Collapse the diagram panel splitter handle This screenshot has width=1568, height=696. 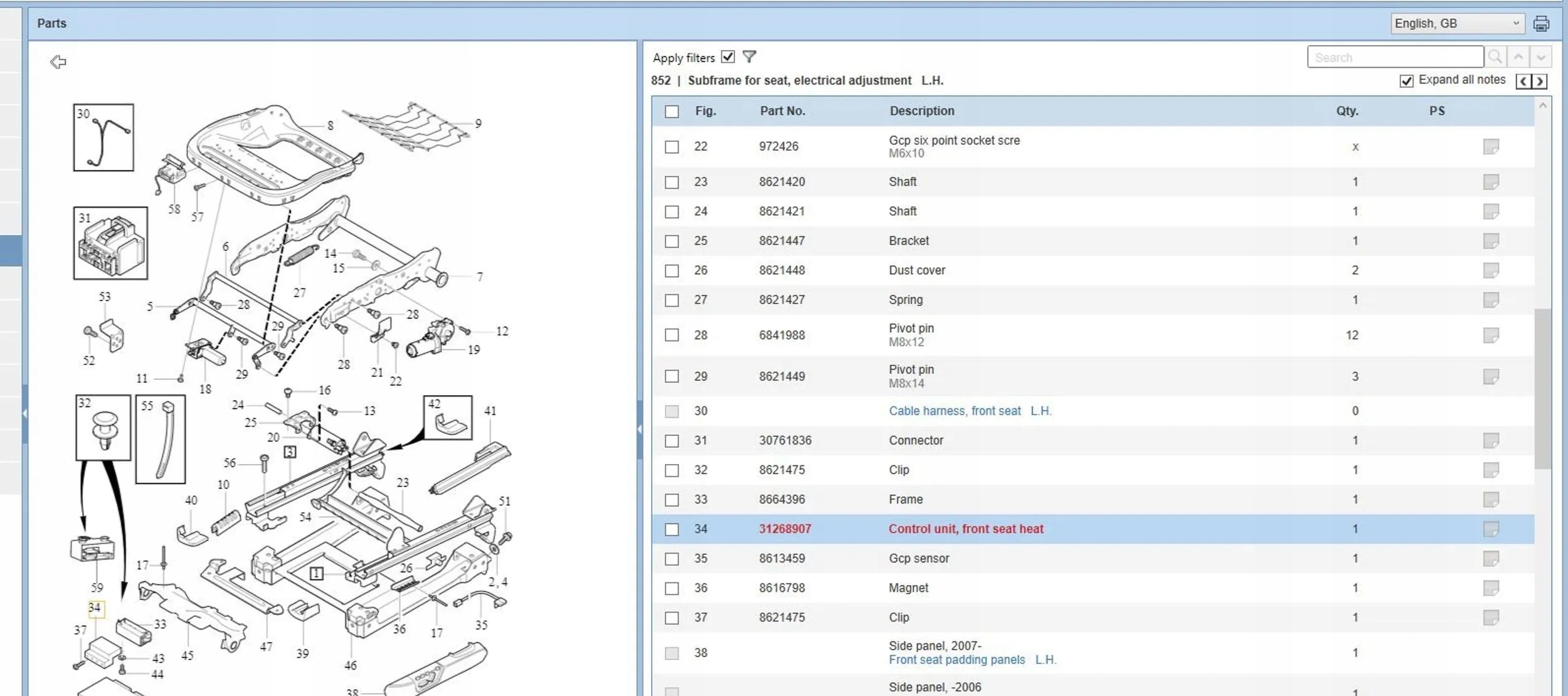coord(639,430)
